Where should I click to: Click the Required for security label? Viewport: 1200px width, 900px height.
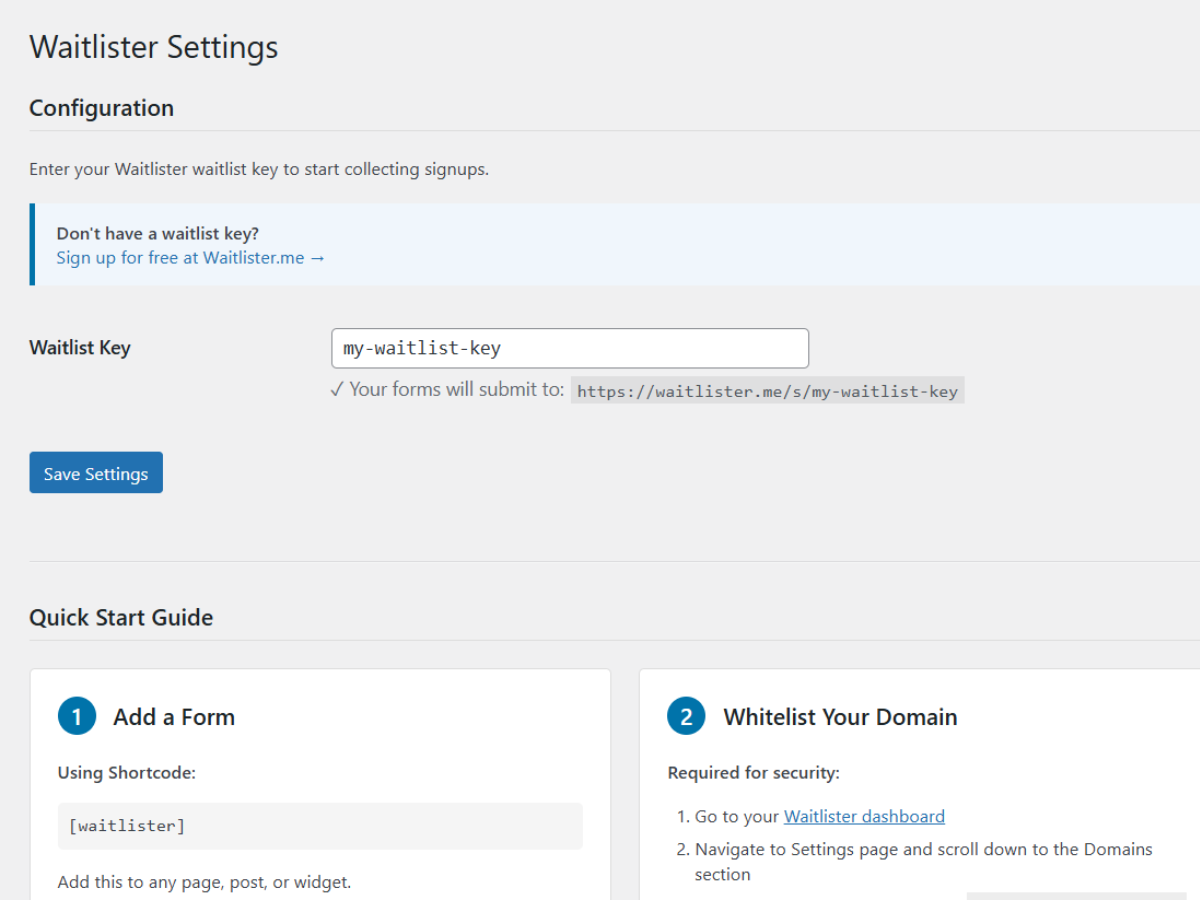(x=753, y=773)
